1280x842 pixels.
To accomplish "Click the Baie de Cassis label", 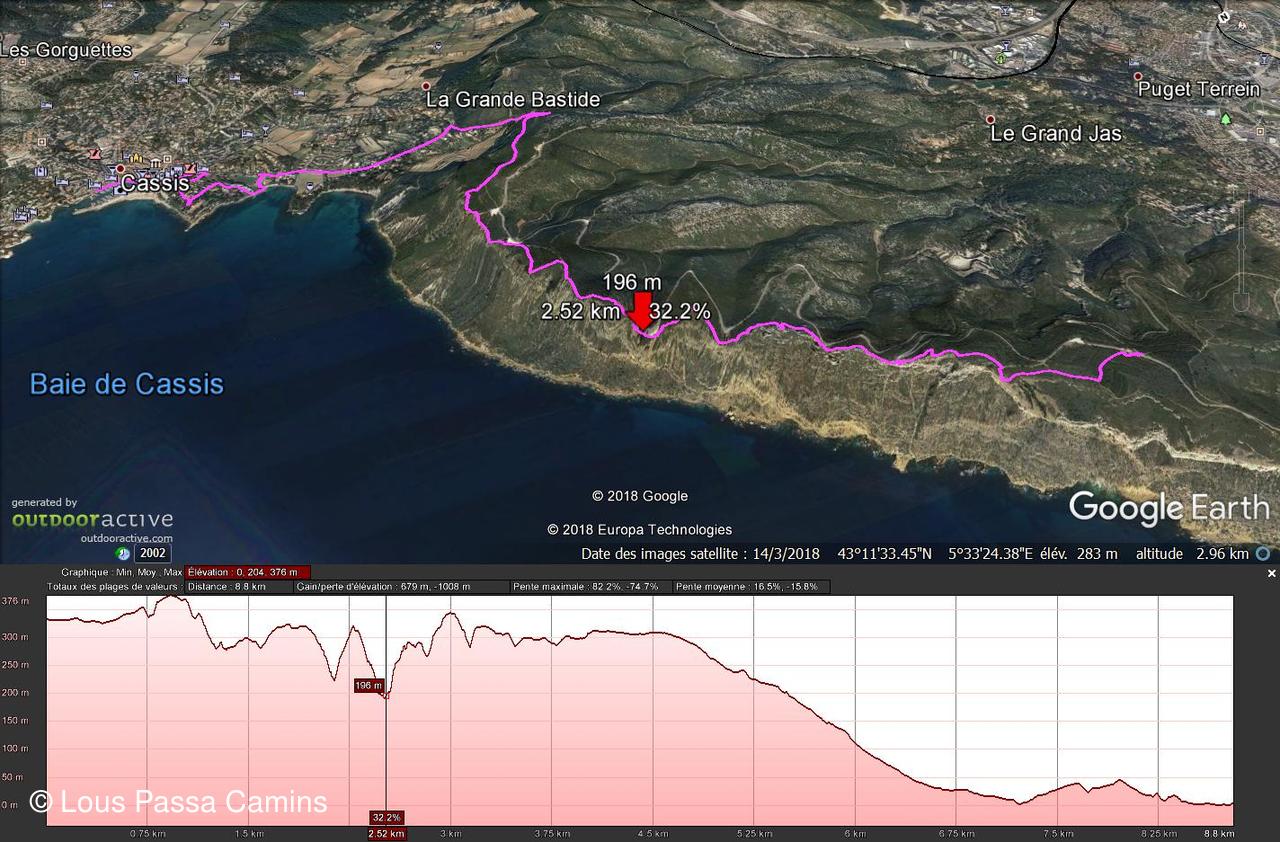I will [127, 384].
